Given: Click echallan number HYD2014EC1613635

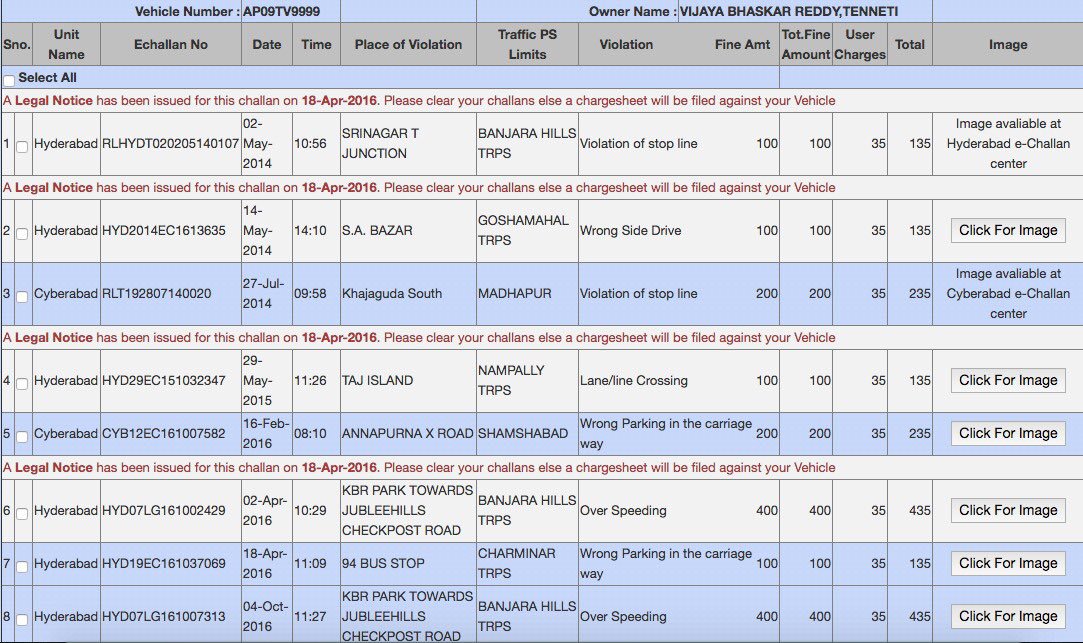Looking at the screenshot, I should pyautogui.click(x=164, y=231).
